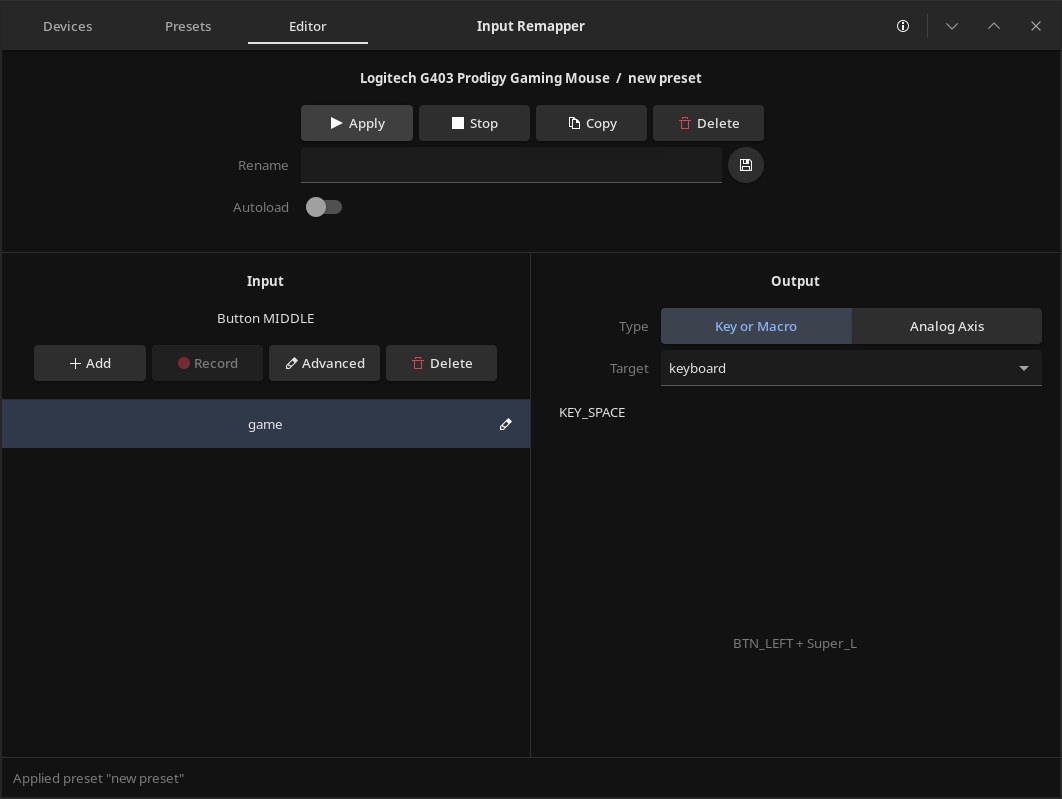Select Key or Macro output type
The width and height of the screenshot is (1062, 799).
756,326
